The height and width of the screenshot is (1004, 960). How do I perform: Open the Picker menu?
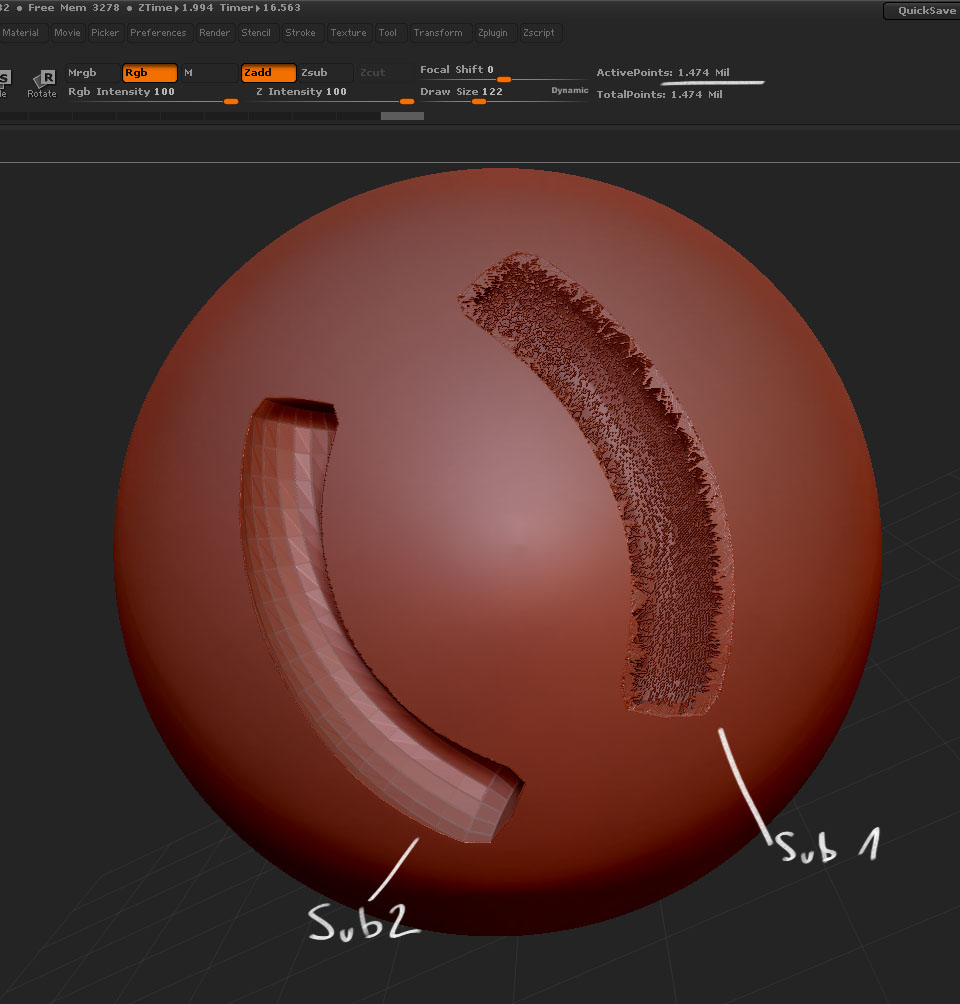[x=105, y=33]
